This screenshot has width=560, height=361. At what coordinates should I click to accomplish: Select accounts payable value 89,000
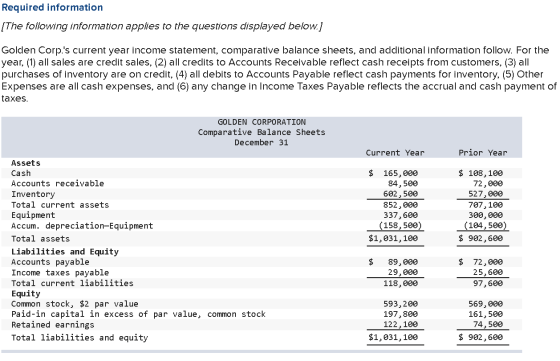click(x=403, y=262)
